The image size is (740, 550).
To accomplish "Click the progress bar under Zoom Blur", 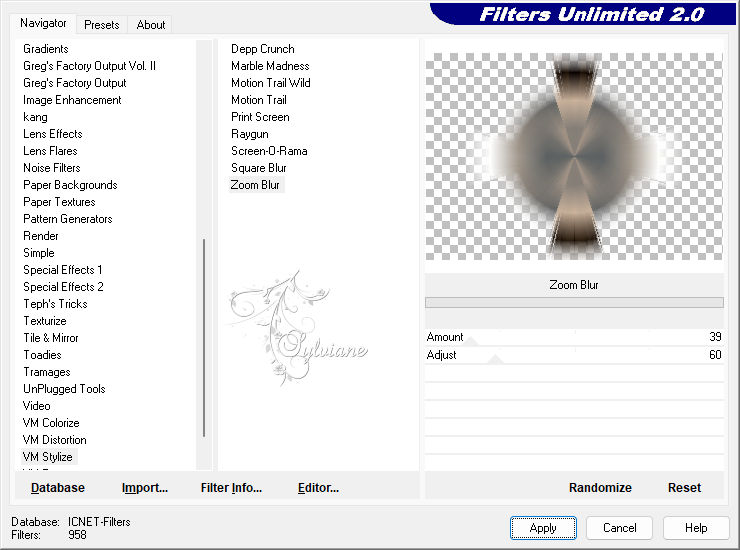I will pyautogui.click(x=574, y=302).
